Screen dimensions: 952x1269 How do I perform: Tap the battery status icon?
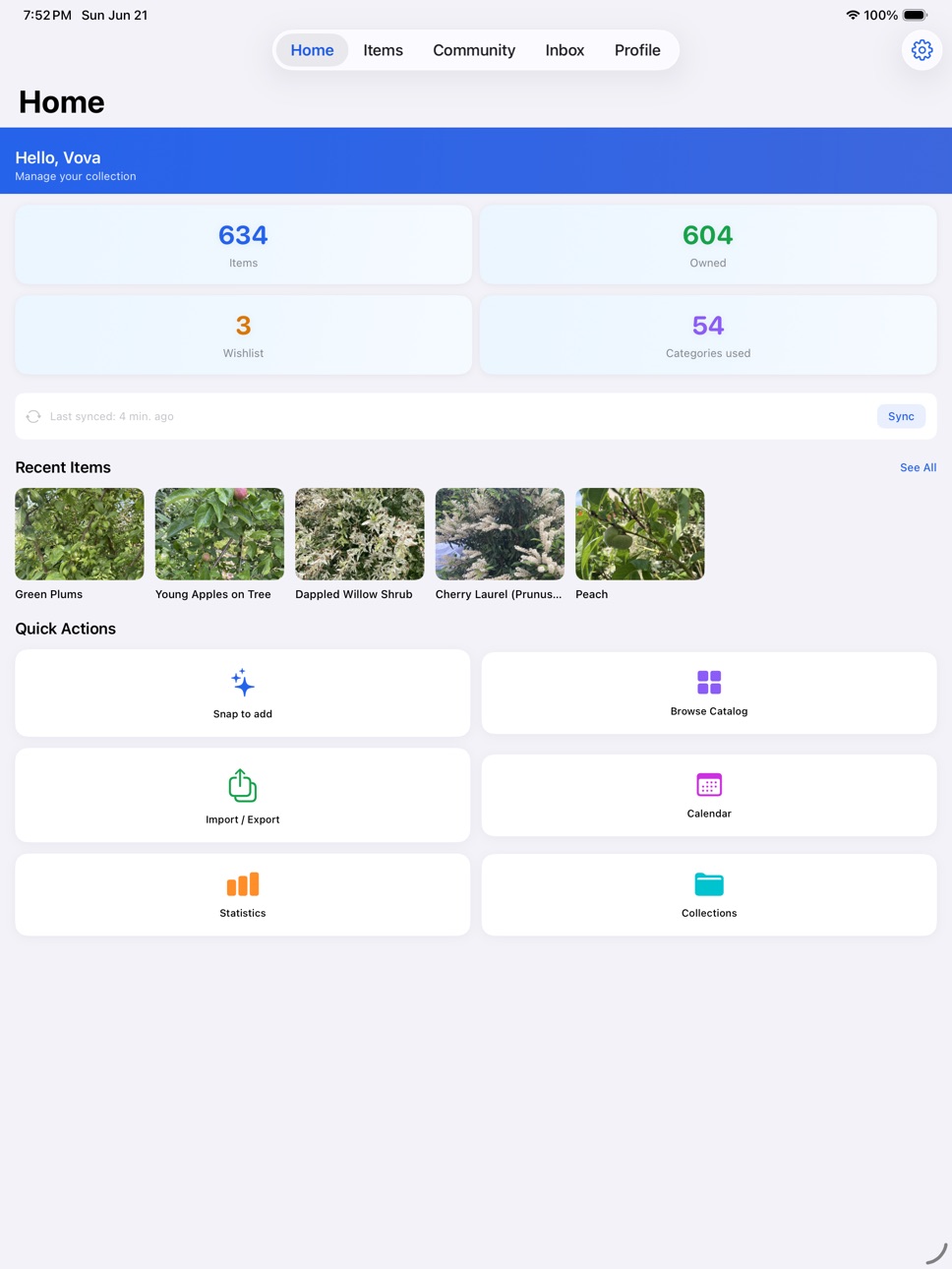pyautogui.click(x=916, y=15)
